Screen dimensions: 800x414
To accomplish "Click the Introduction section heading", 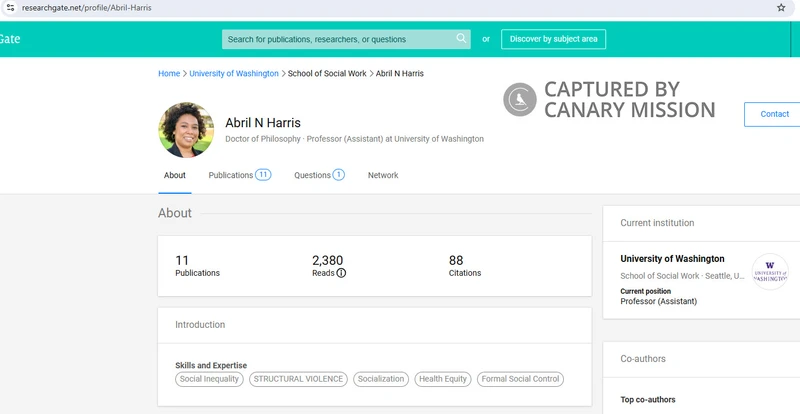I will coord(200,325).
